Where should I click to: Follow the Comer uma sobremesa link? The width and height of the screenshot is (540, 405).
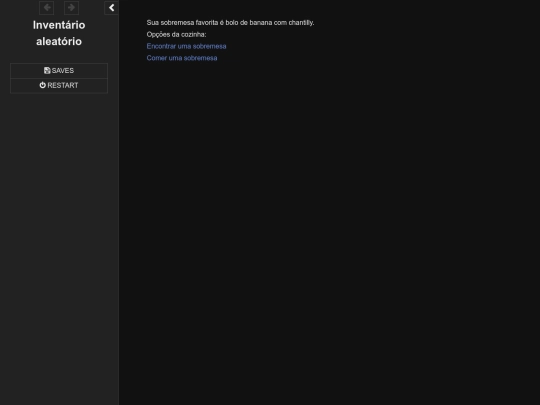182,58
